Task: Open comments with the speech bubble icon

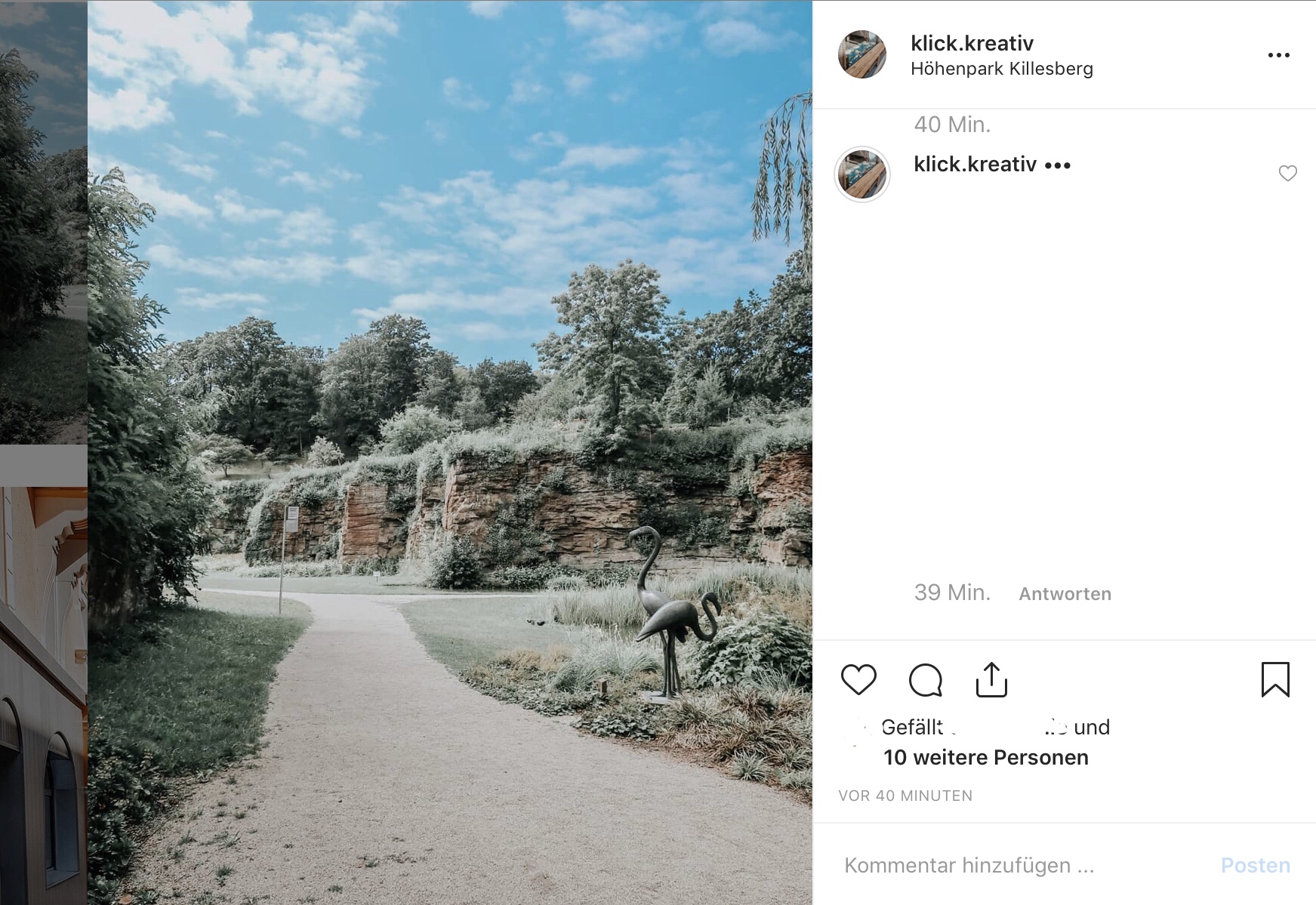Action: [925, 680]
